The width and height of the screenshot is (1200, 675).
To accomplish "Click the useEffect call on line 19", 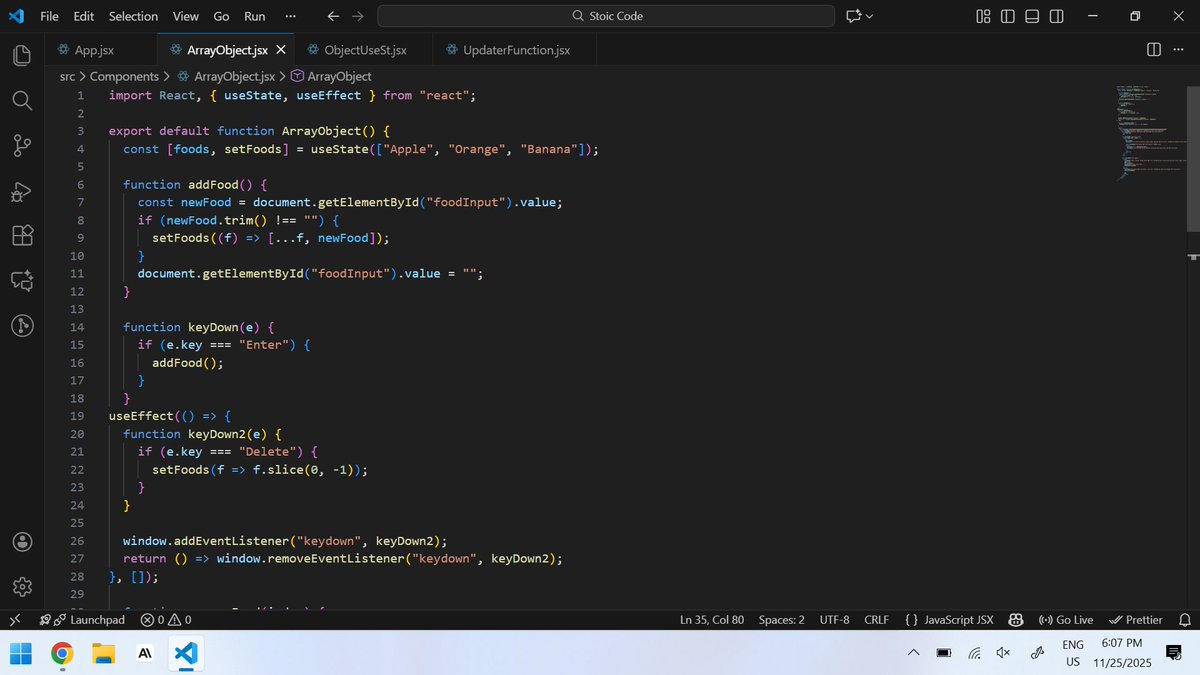I will (x=141, y=416).
